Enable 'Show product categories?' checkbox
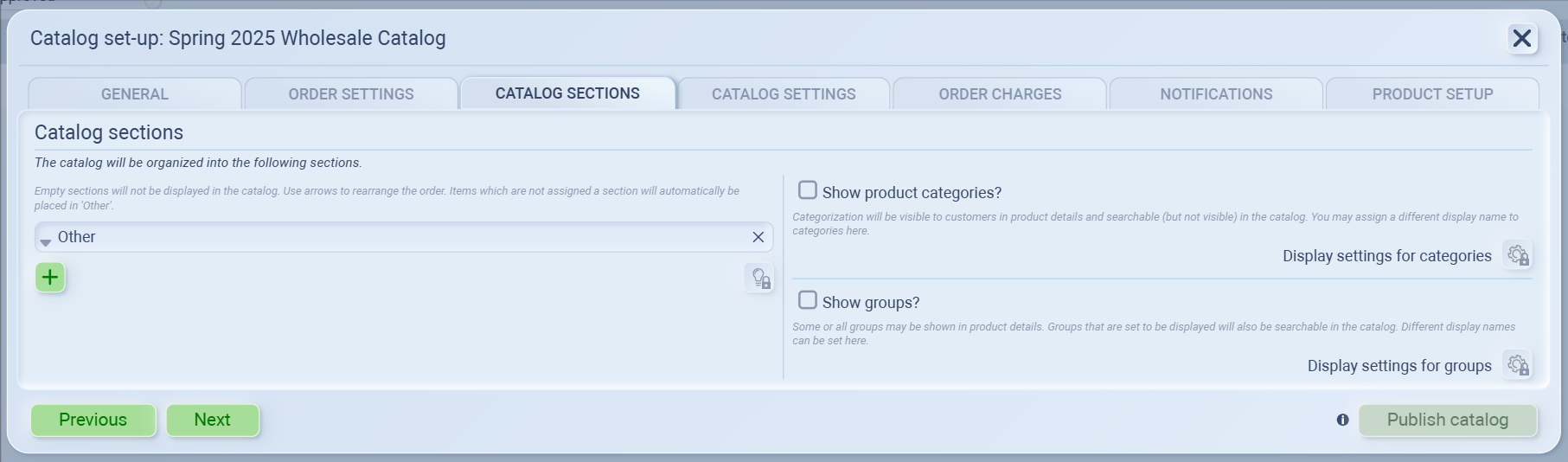Viewport: 1568px width, 462px height. (x=808, y=190)
